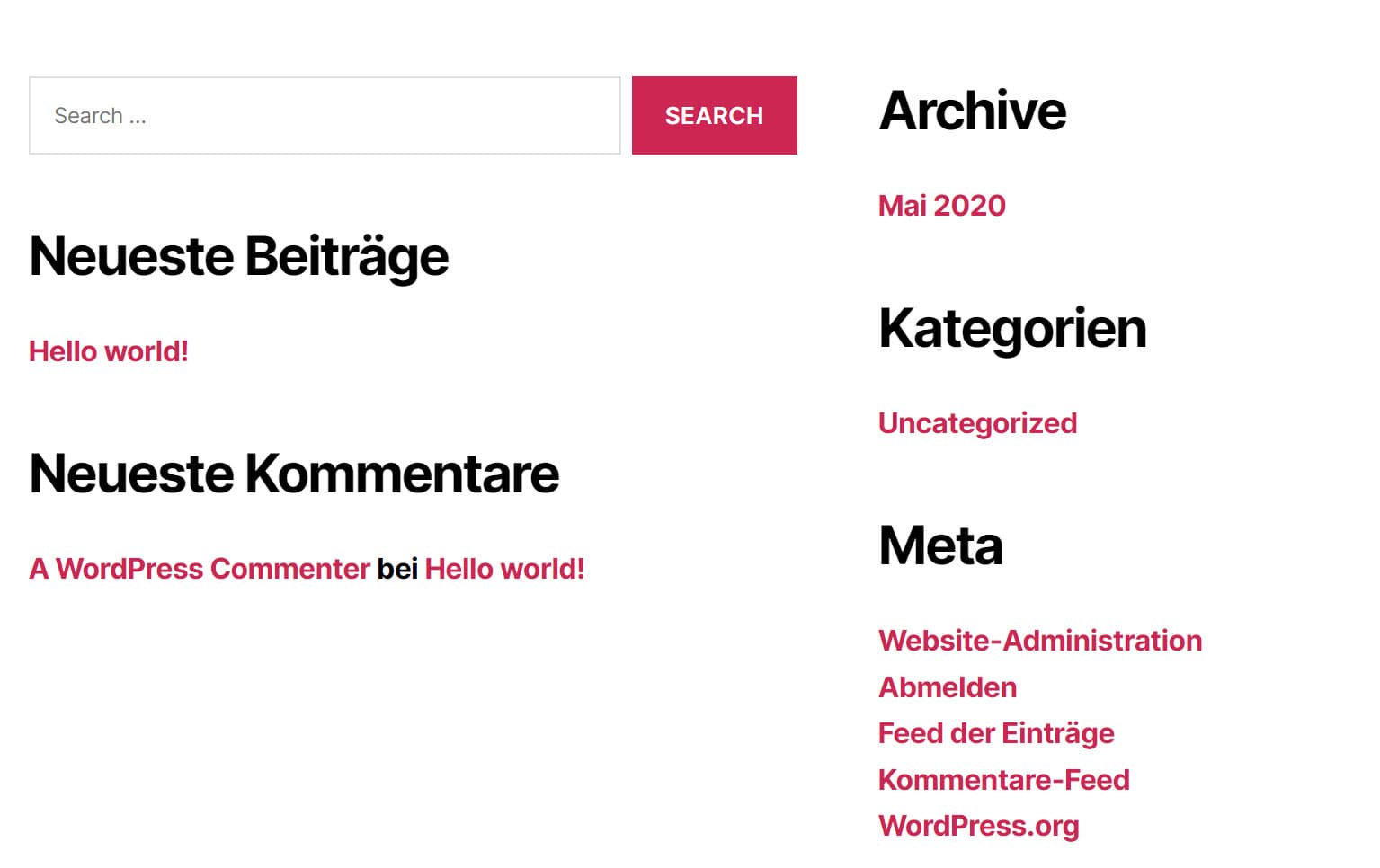Select the Mai 2020 archive
The image size is (1380, 868).
tap(941, 205)
